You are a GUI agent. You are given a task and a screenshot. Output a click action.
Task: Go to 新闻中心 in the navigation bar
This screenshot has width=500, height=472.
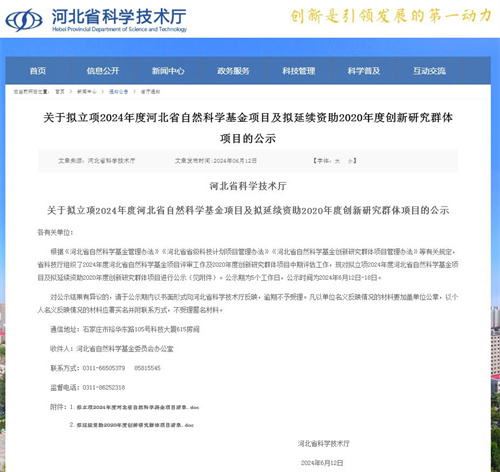click(168, 71)
